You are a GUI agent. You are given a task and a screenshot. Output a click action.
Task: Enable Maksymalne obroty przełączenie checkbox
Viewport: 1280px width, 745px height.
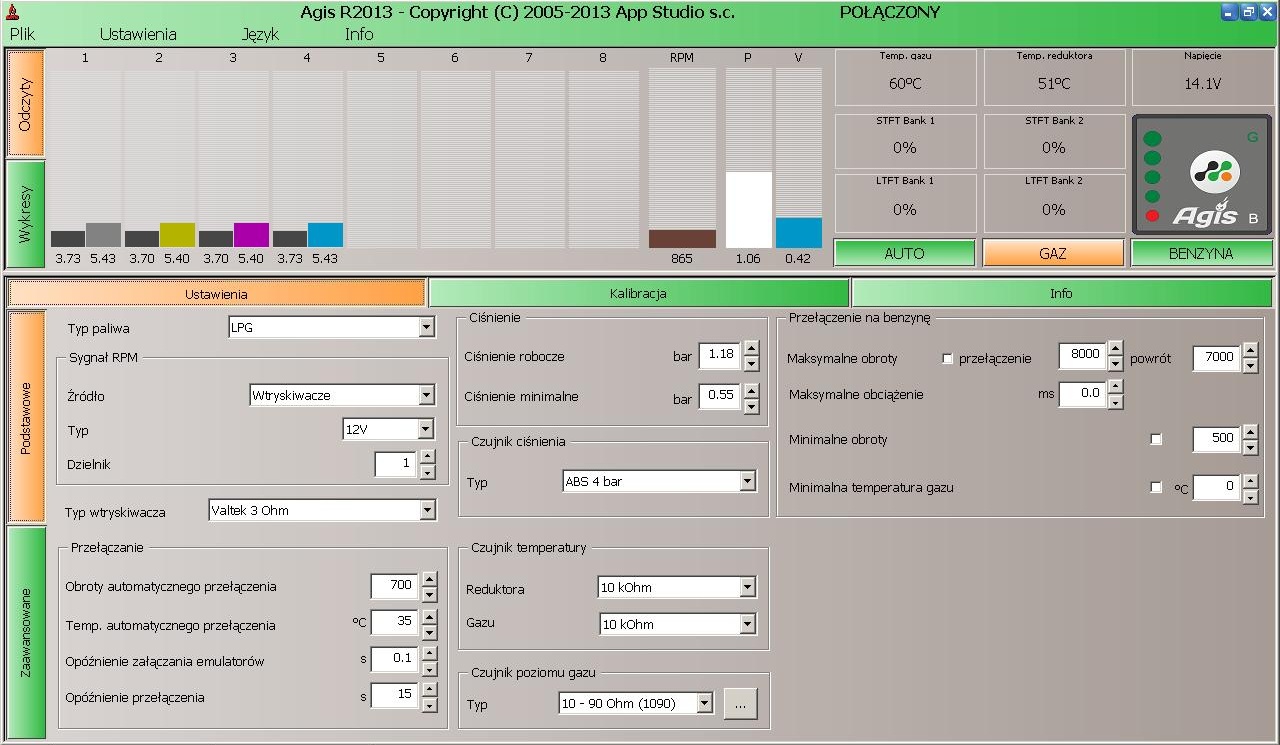948,358
